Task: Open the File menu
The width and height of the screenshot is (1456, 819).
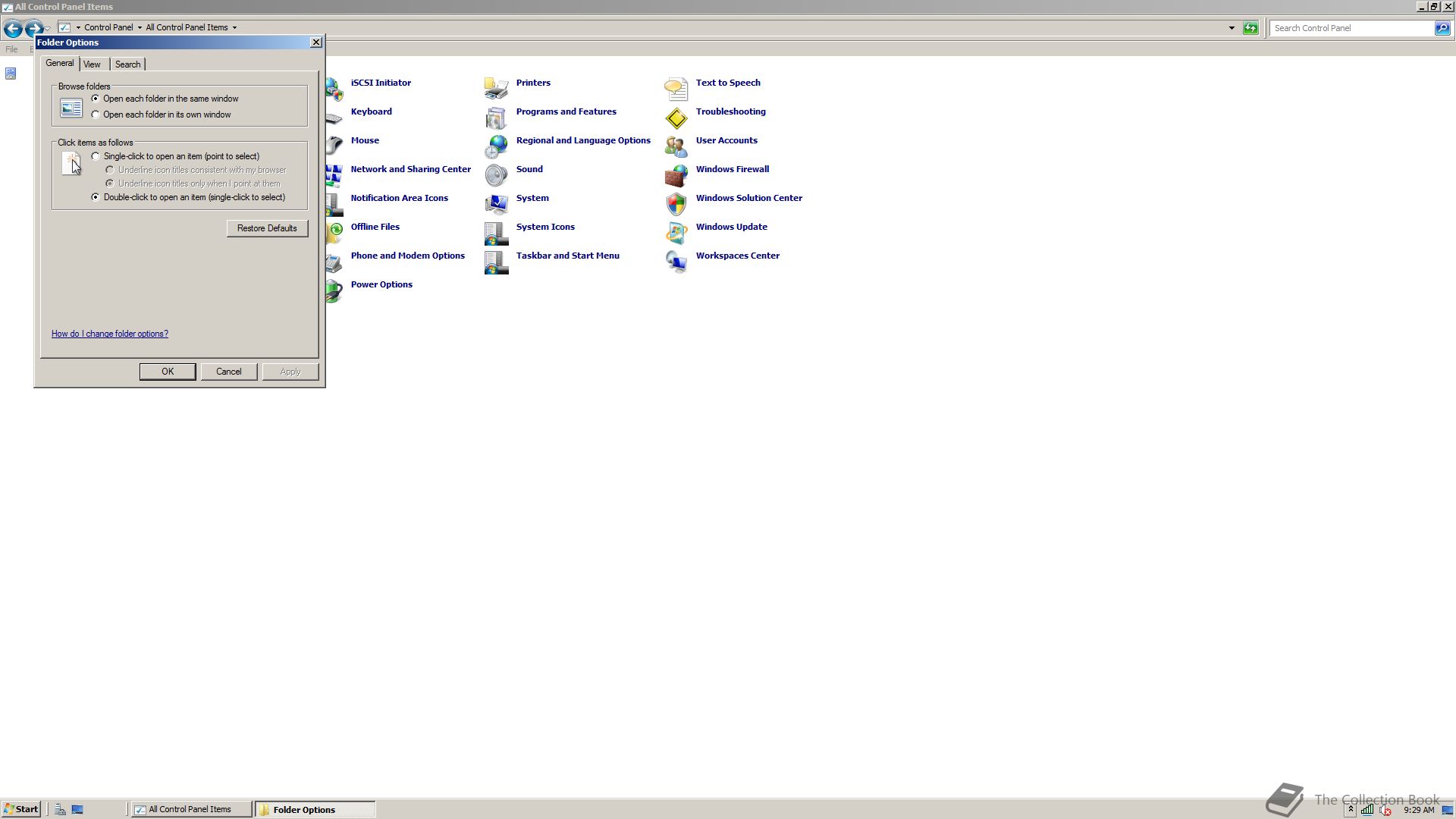Action: pos(11,49)
